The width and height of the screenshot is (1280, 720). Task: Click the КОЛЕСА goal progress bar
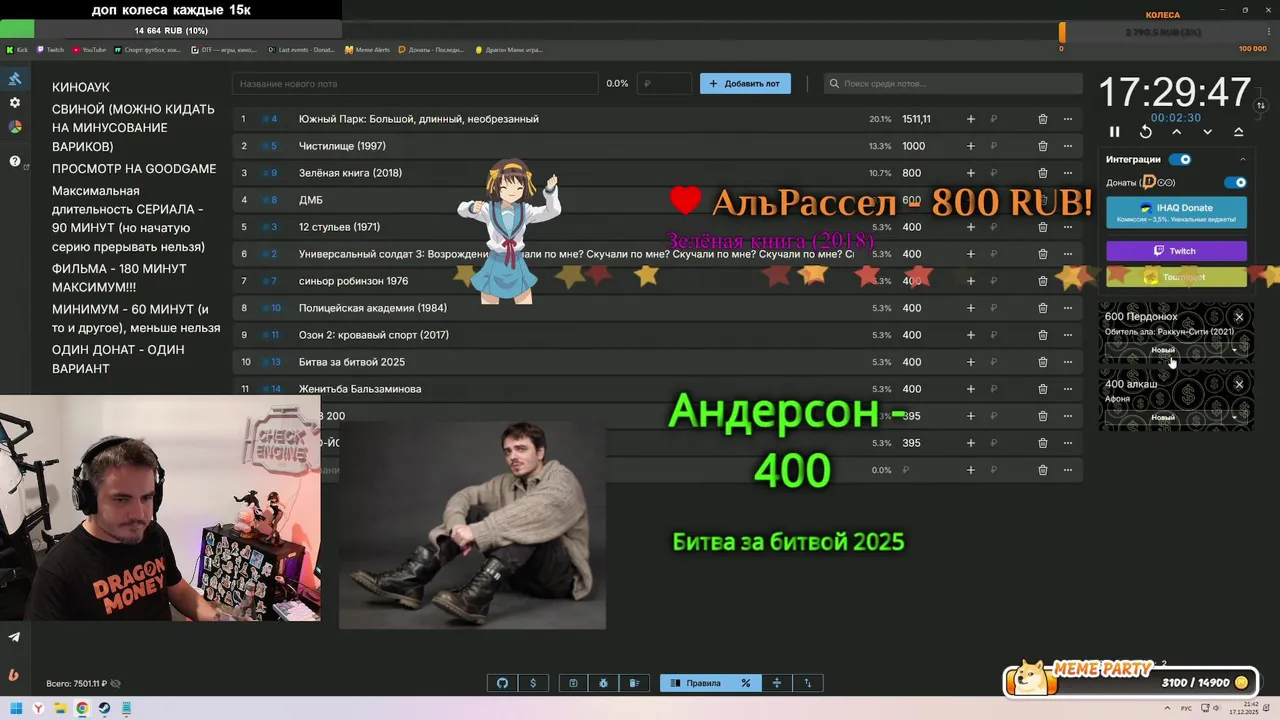click(1164, 33)
